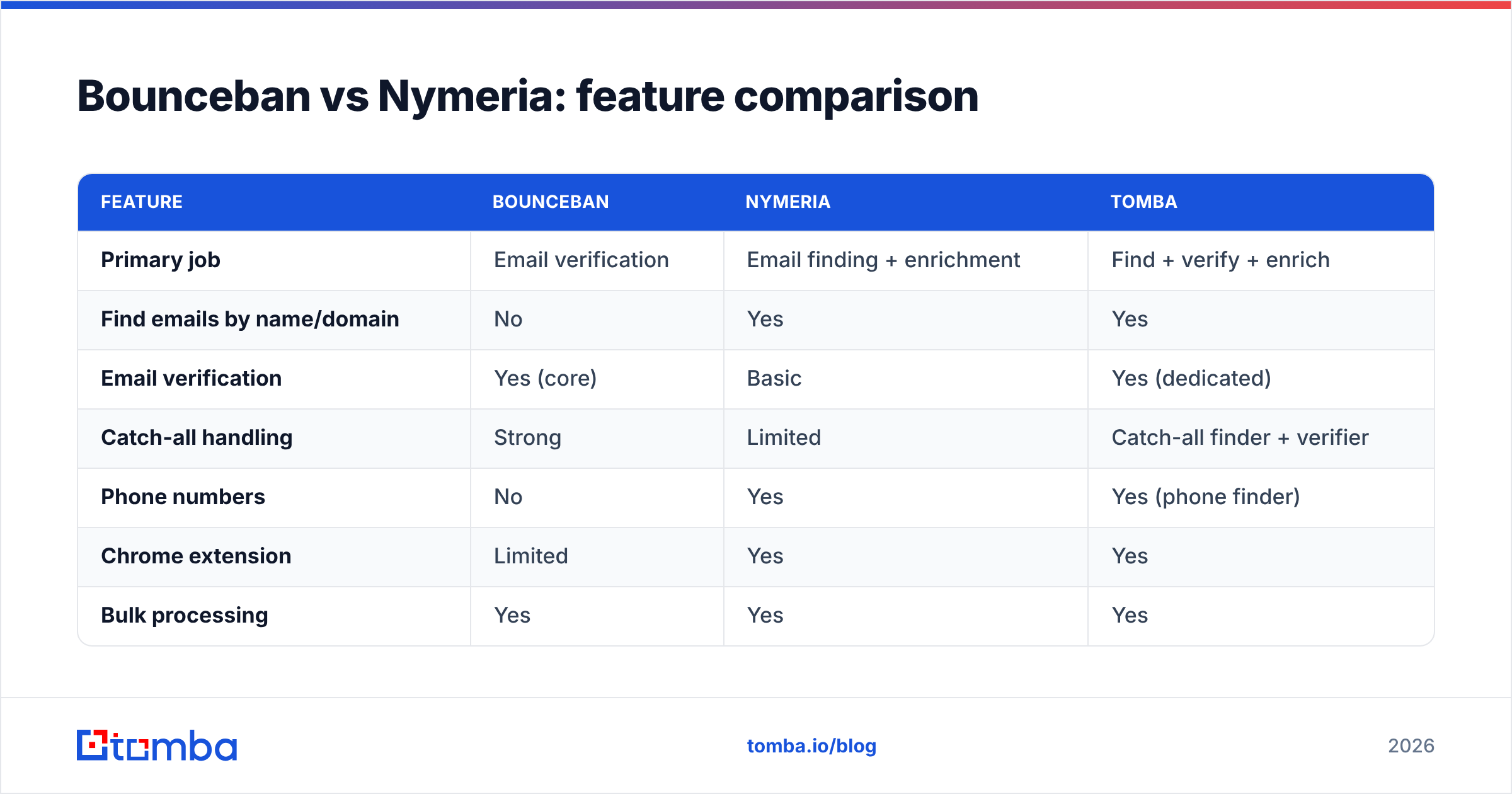
Task: Click 'Limited' in the Catch-all handling row
Action: (784, 437)
